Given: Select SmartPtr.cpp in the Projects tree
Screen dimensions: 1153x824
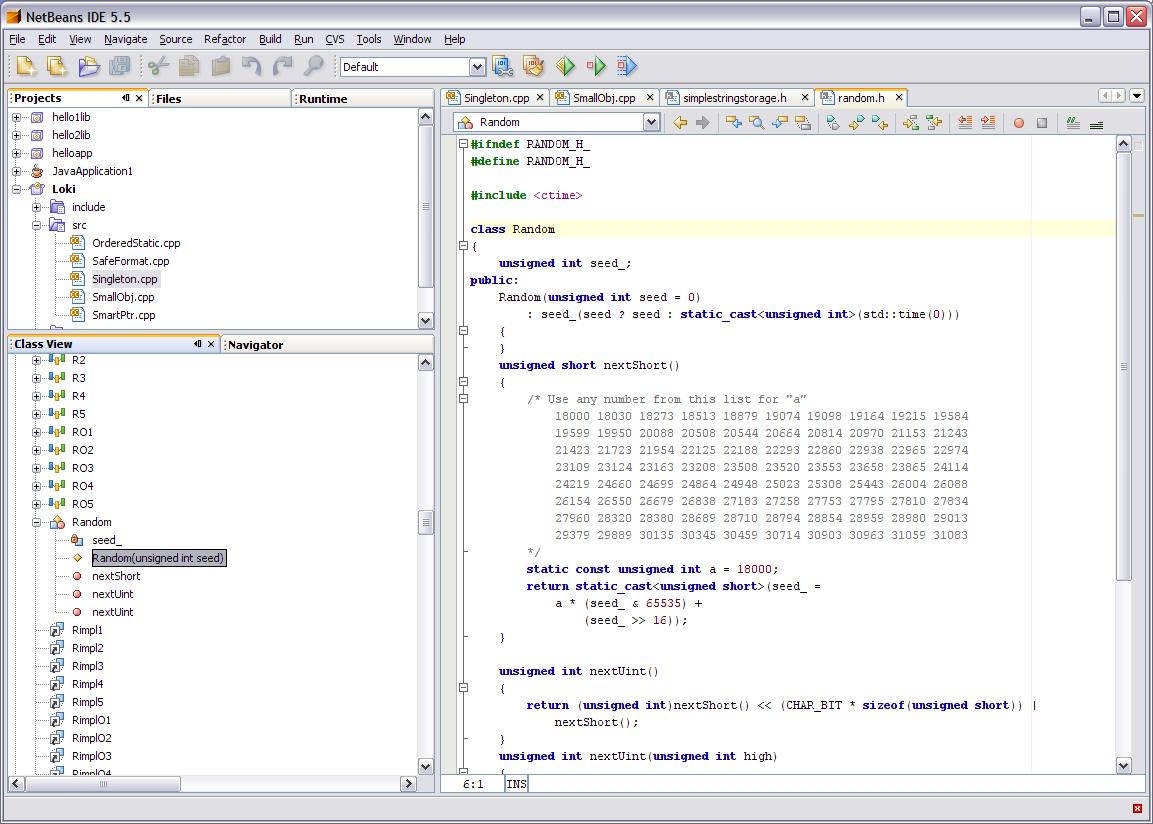Looking at the screenshot, I should 124,315.
